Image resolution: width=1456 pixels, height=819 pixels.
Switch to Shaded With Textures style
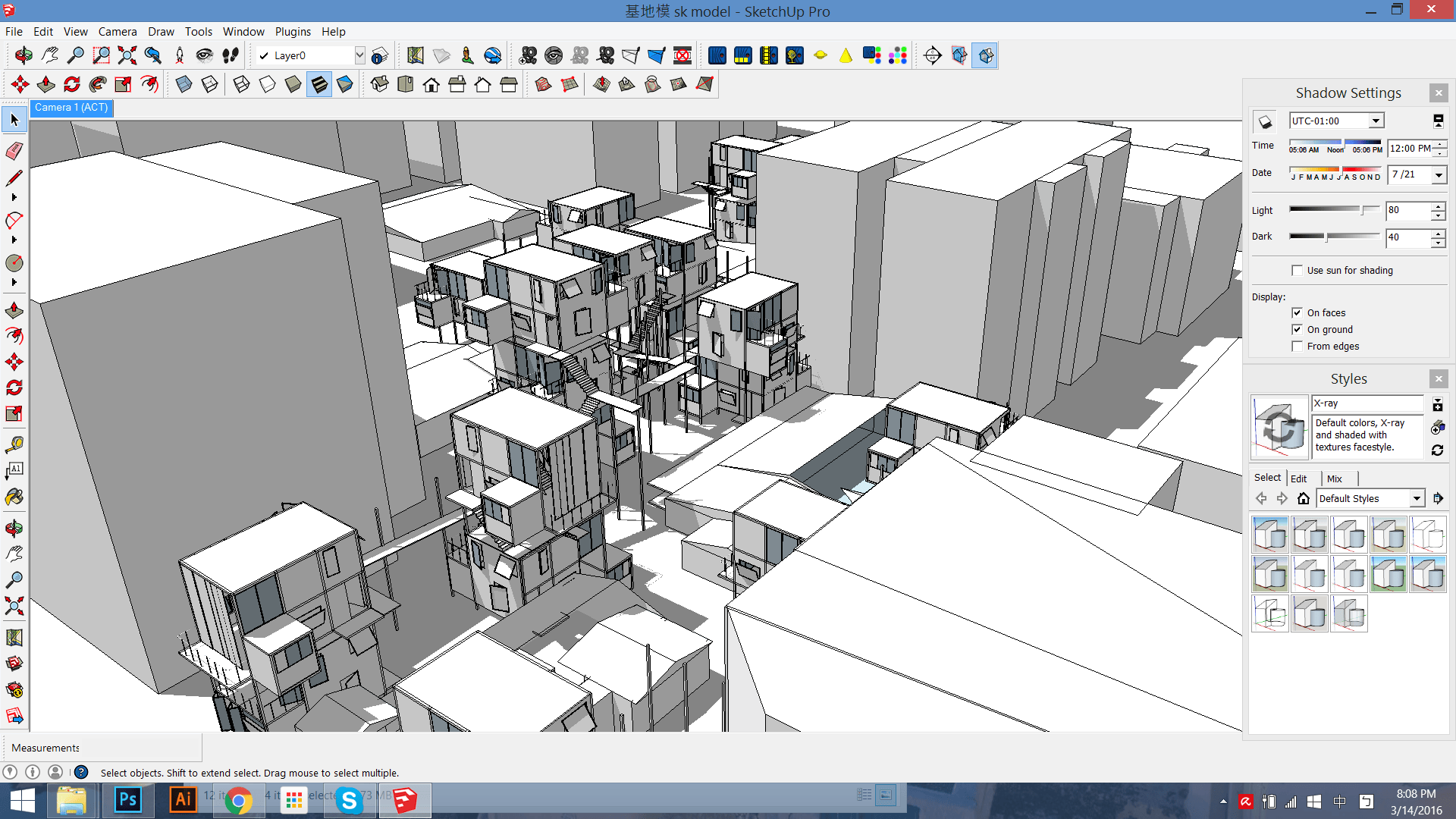(319, 84)
